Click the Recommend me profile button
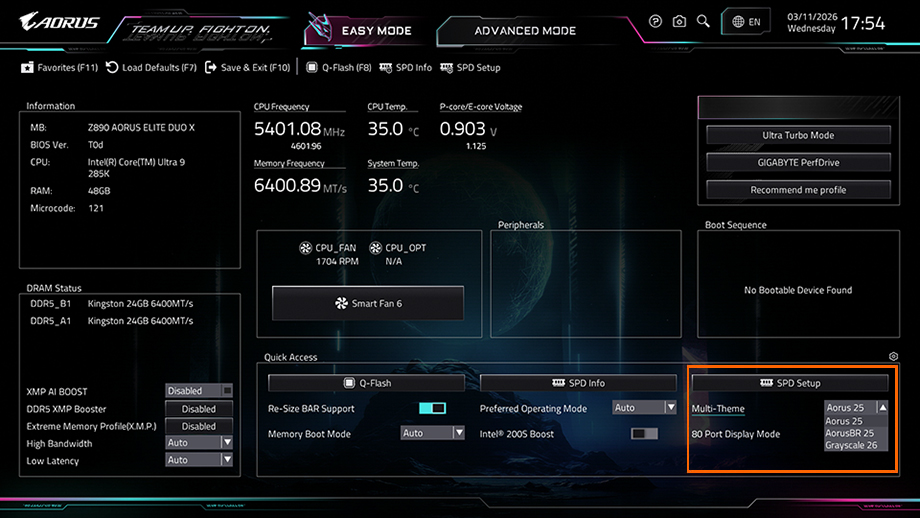The width and height of the screenshot is (920, 518). 797,190
